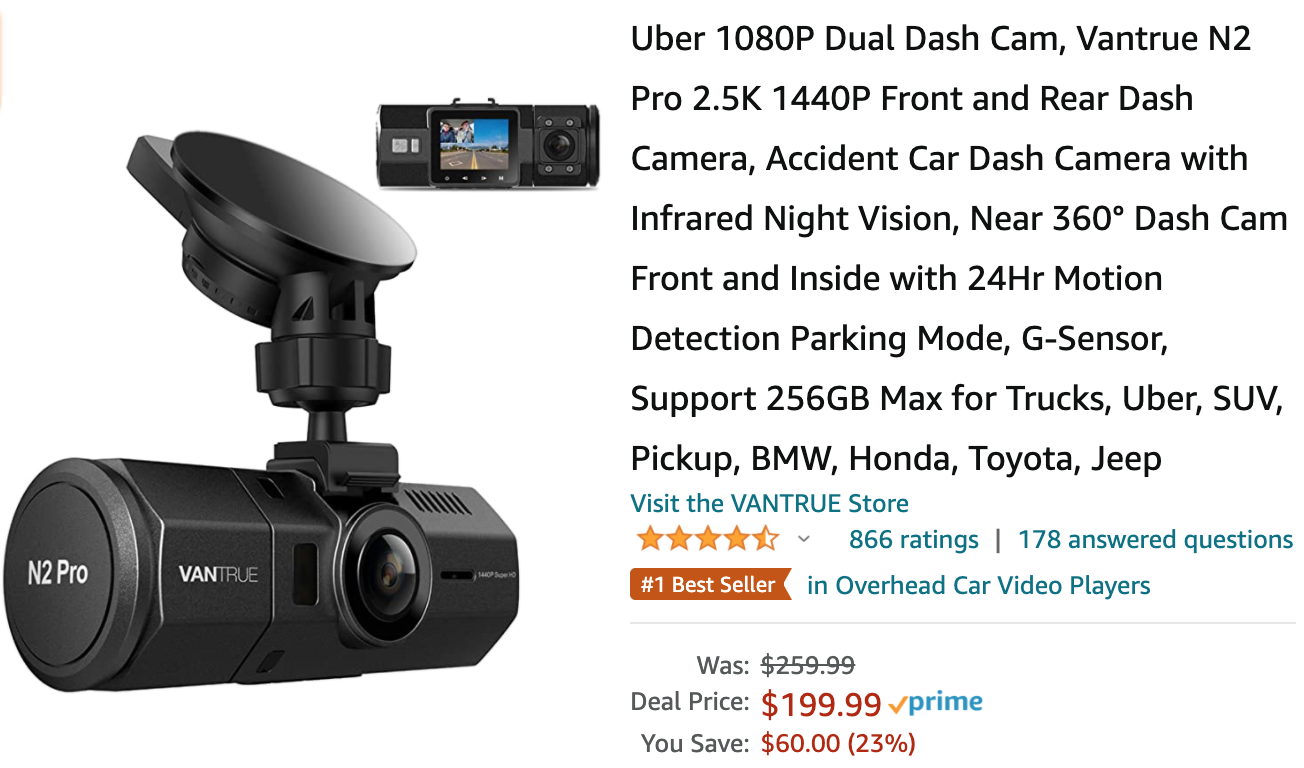The width and height of the screenshot is (1304, 768).
Task: Click the VANTRUE logo on the camera body
Action: click(x=218, y=574)
